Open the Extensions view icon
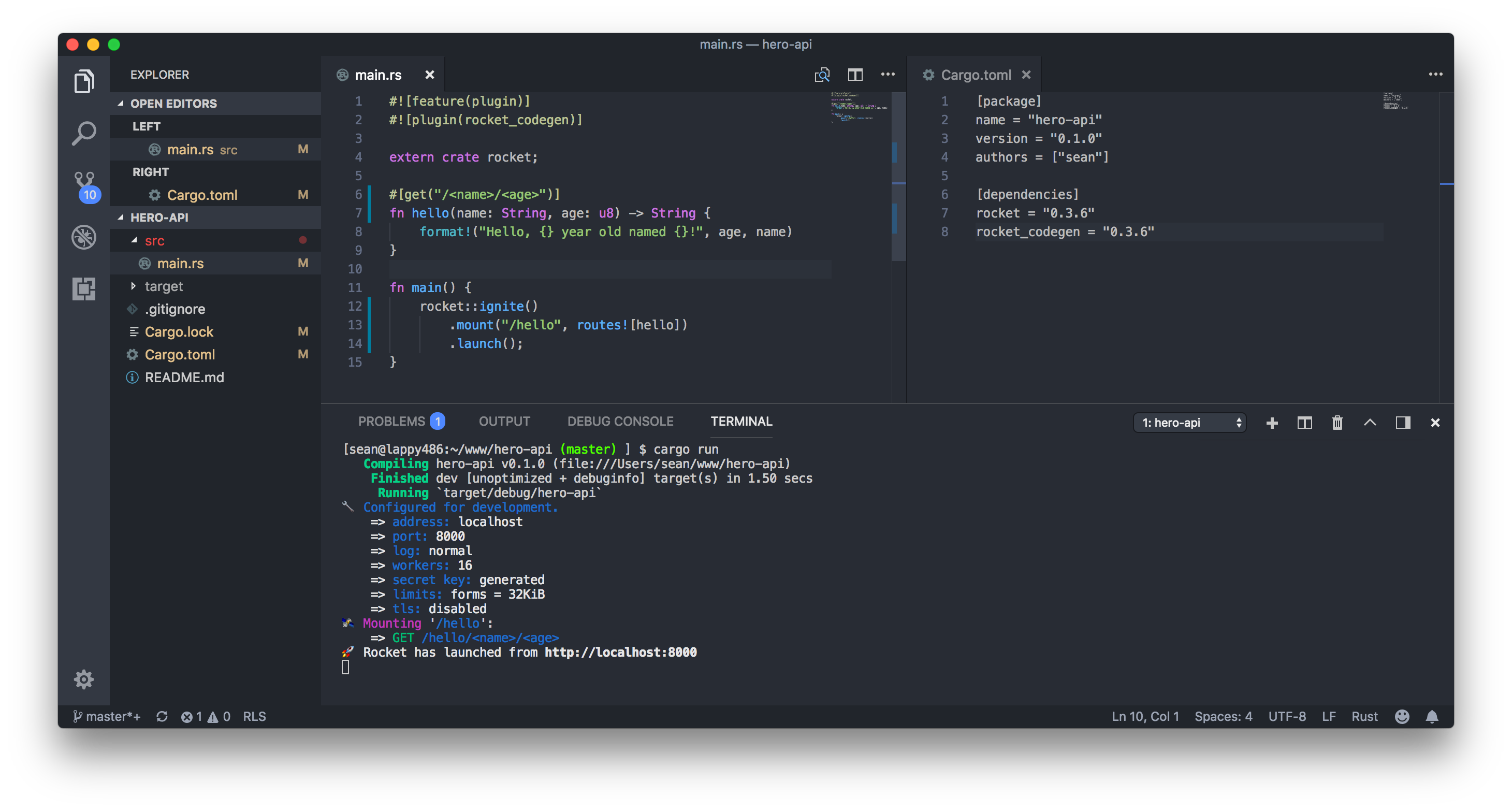Screen dimensions: 1512x811 click(84, 289)
